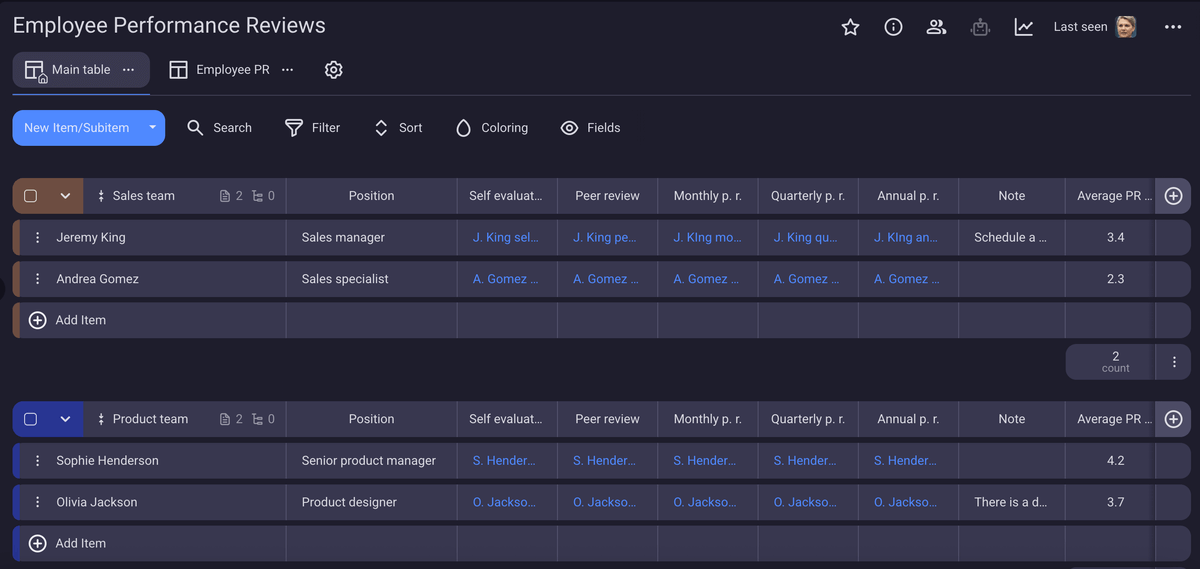Open the members icon in header
1200x569 pixels.
(x=936, y=27)
